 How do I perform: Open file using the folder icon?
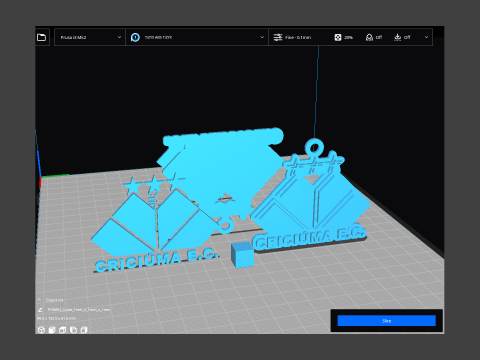coord(41,37)
